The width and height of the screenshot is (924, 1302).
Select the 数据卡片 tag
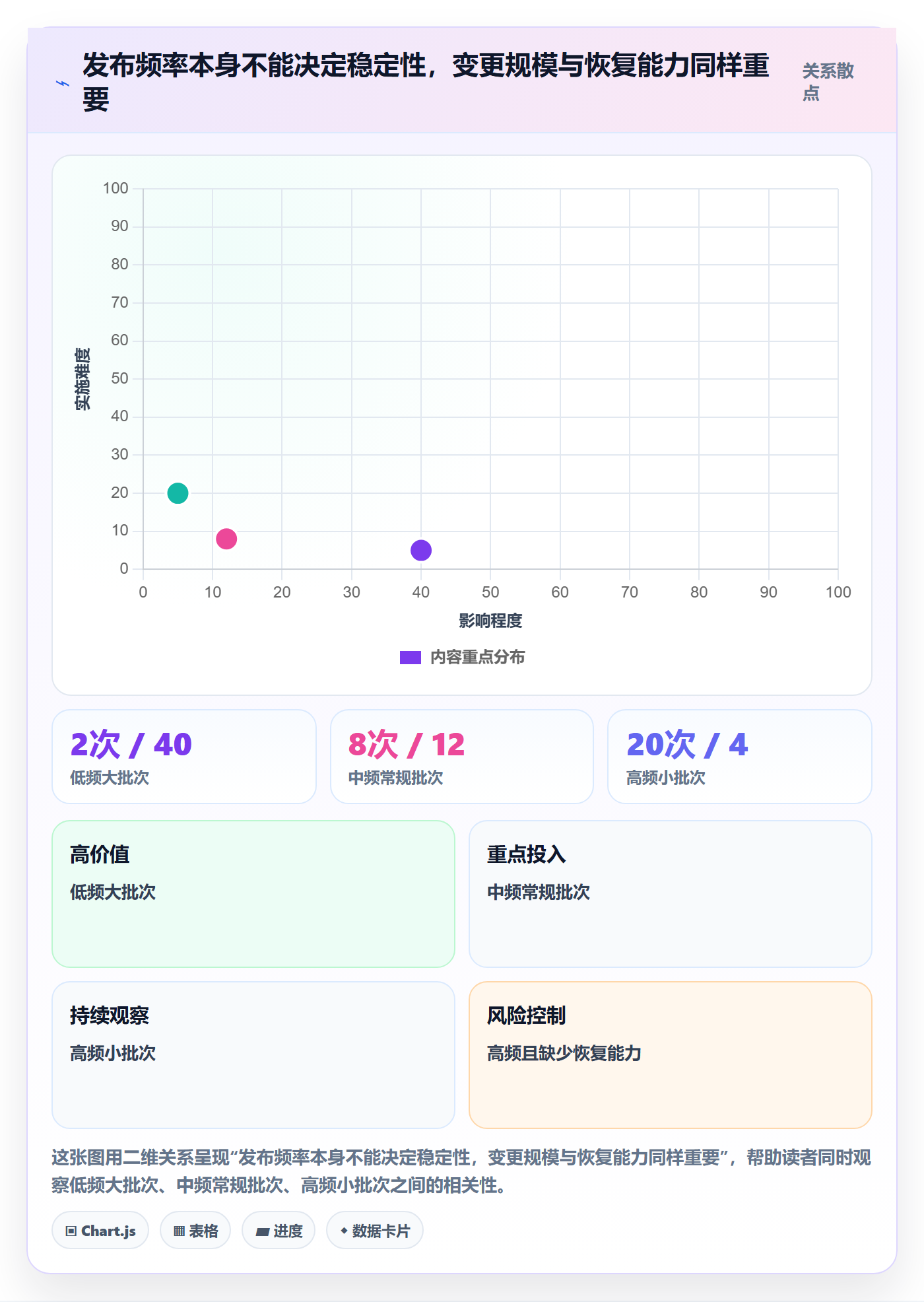pyautogui.click(x=375, y=1231)
